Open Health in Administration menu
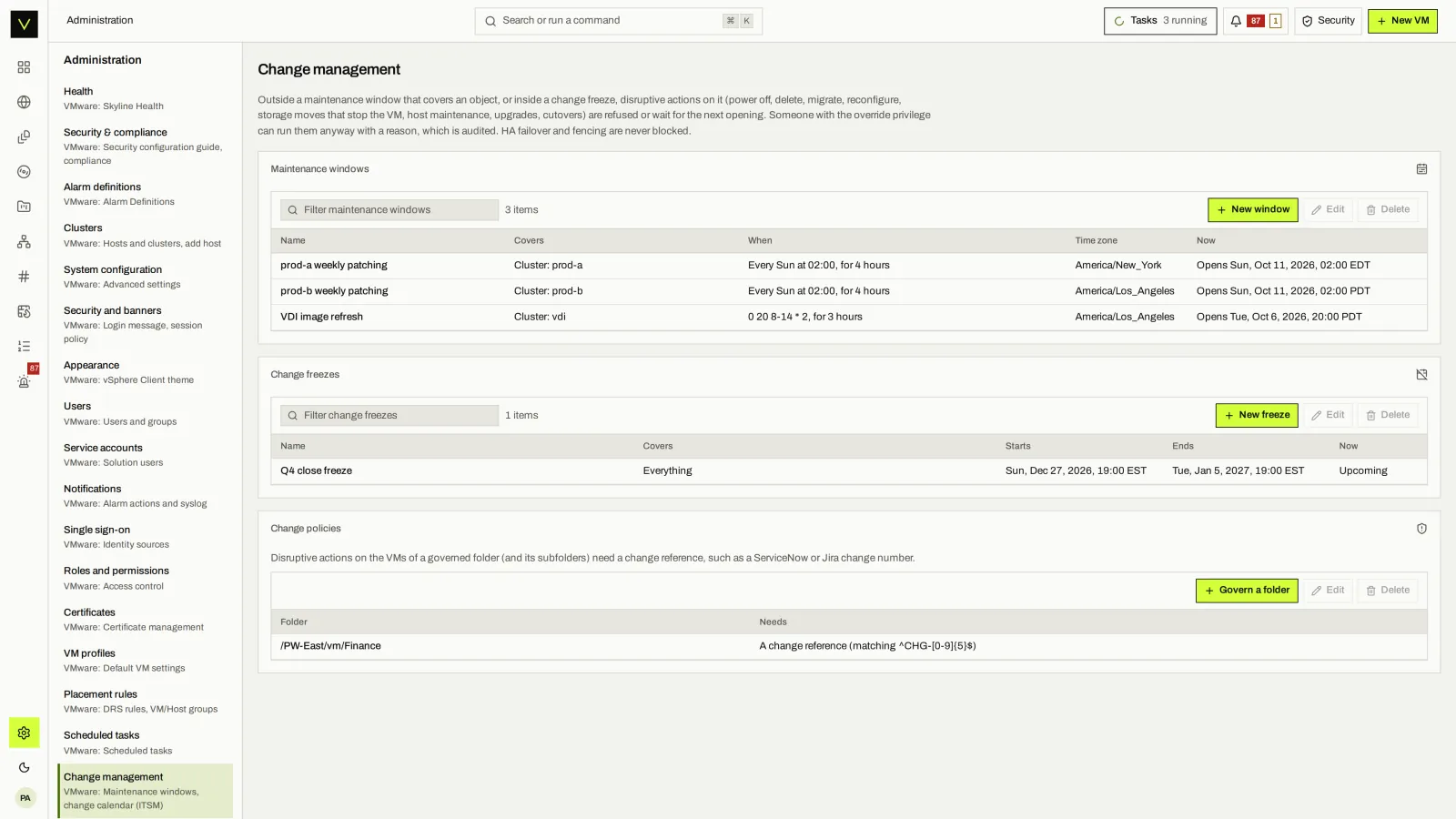The width and height of the screenshot is (1456, 819). click(146, 98)
